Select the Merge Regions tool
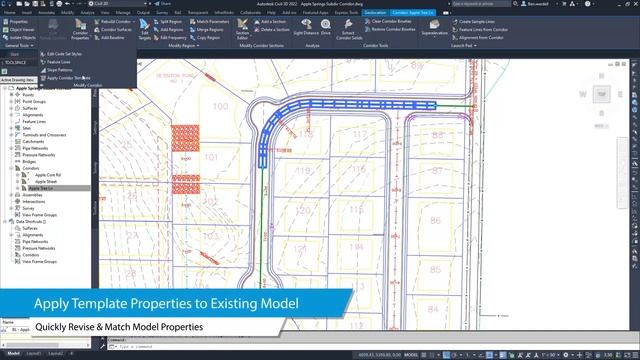The width and height of the screenshot is (640, 360). [x=207, y=30]
